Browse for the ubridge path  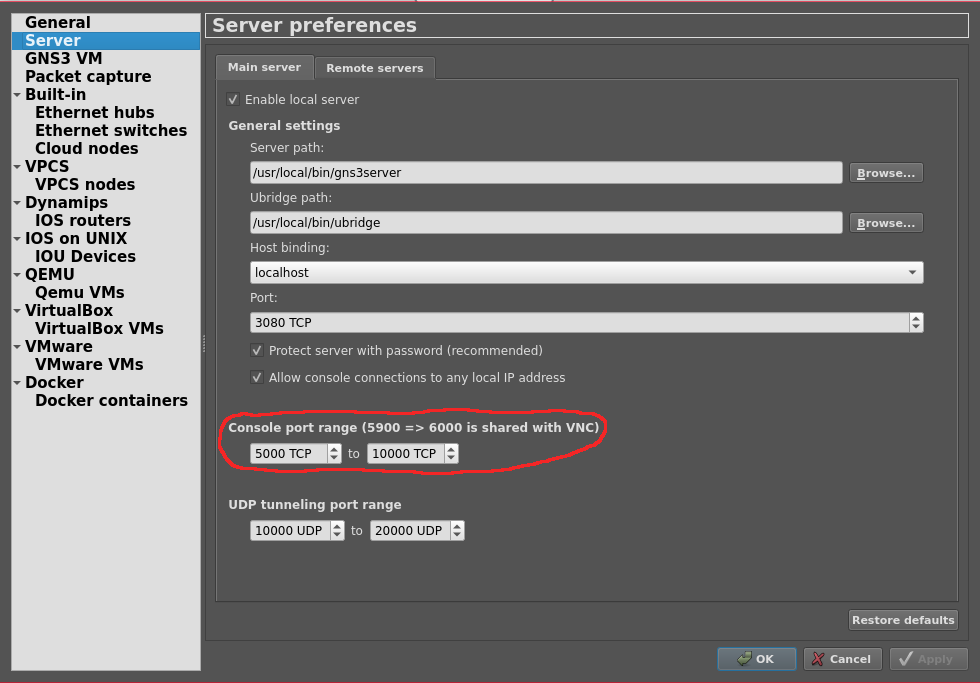[885, 223]
